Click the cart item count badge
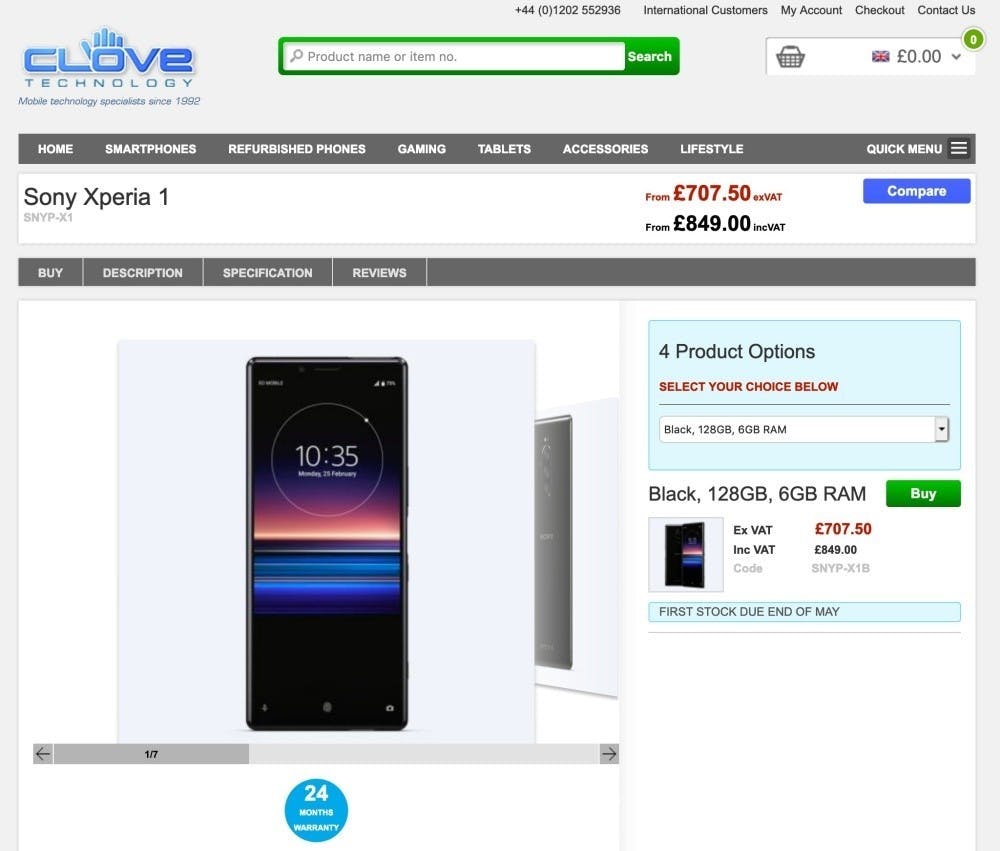Viewport: 1000px width, 851px height. coord(973,40)
